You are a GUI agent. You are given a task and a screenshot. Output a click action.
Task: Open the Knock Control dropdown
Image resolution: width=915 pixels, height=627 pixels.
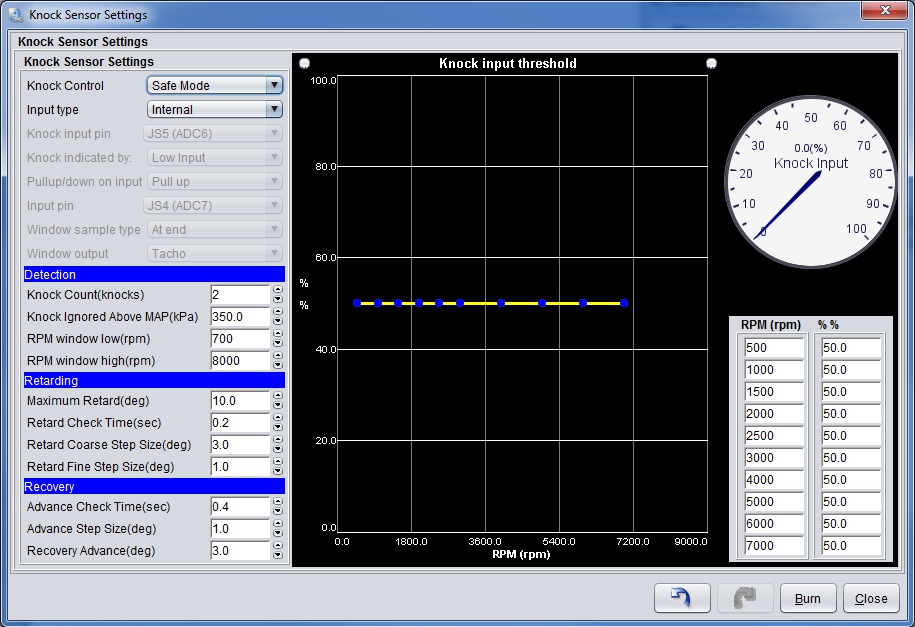coord(214,86)
